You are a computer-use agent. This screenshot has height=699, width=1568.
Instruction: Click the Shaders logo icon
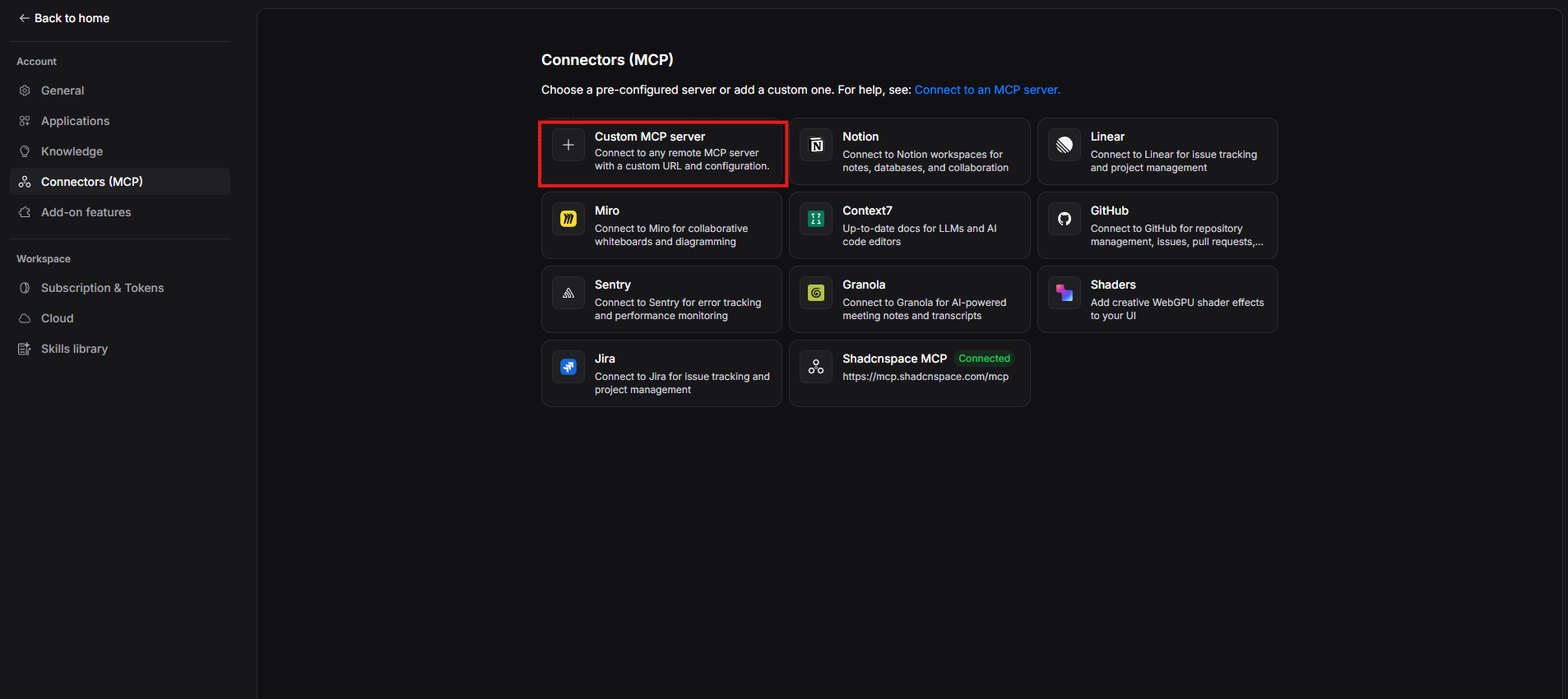point(1065,293)
